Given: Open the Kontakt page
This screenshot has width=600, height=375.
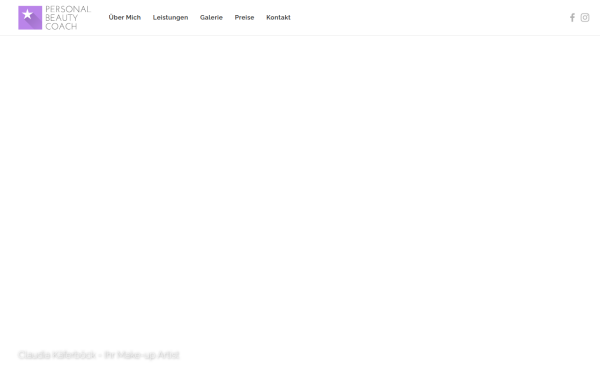Looking at the screenshot, I should tap(278, 17).
